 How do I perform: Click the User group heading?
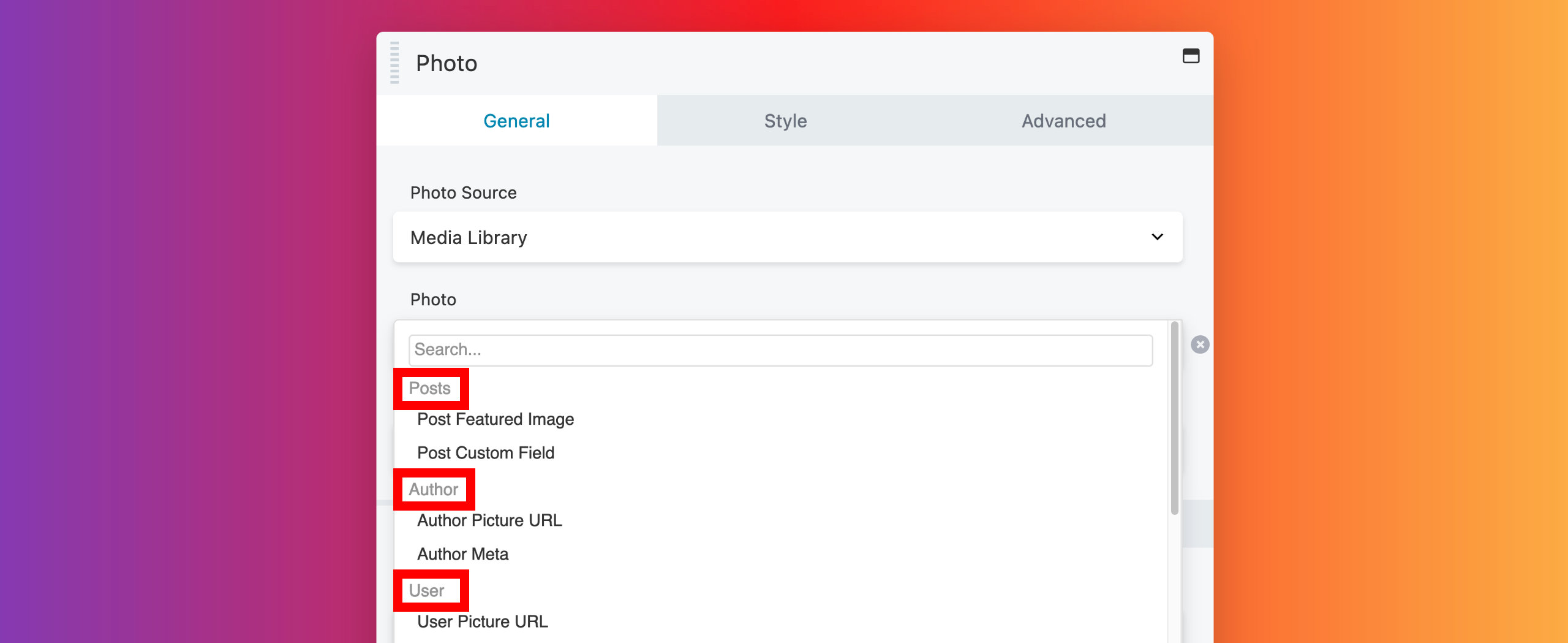coord(426,591)
